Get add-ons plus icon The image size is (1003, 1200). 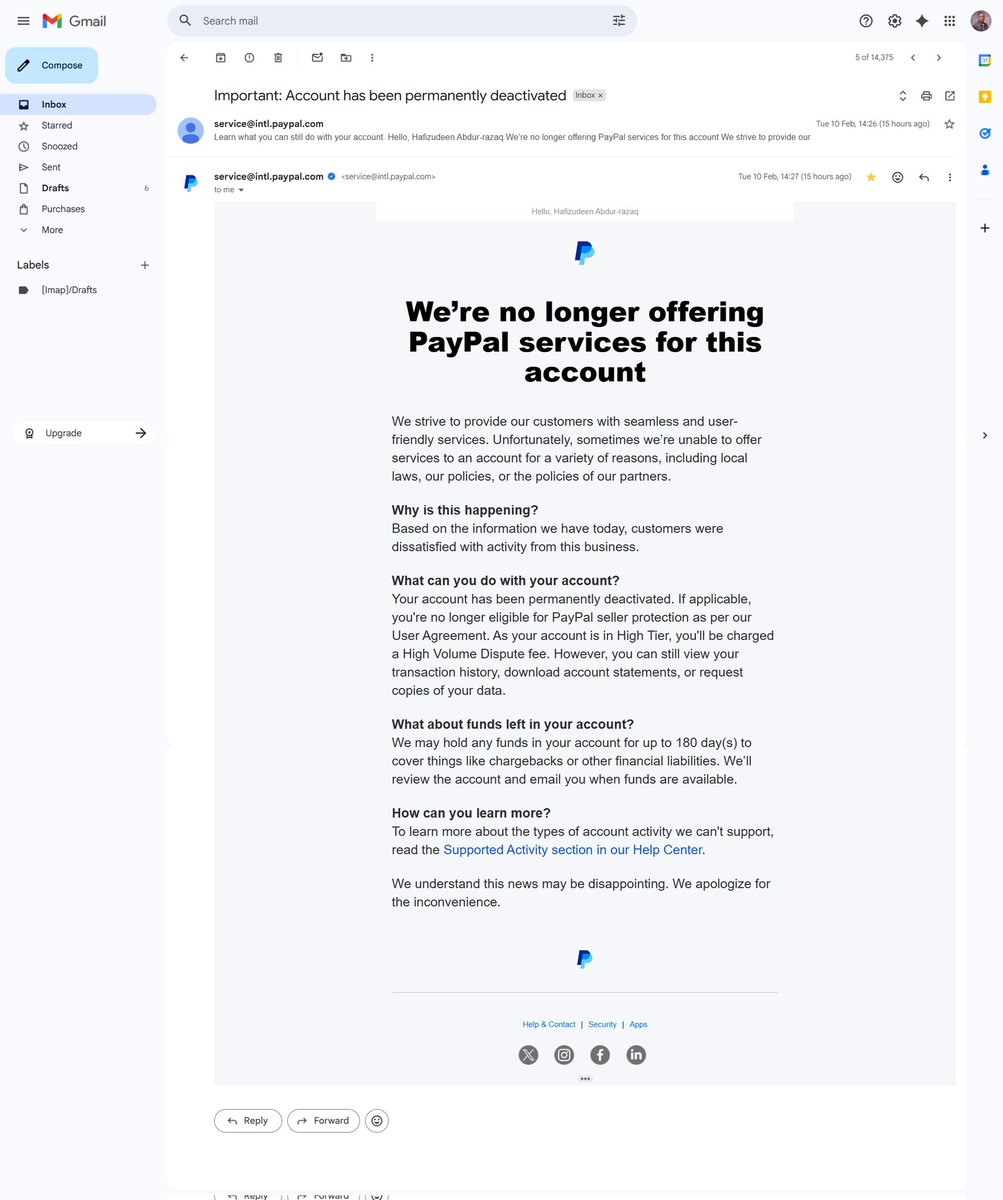[x=985, y=228]
